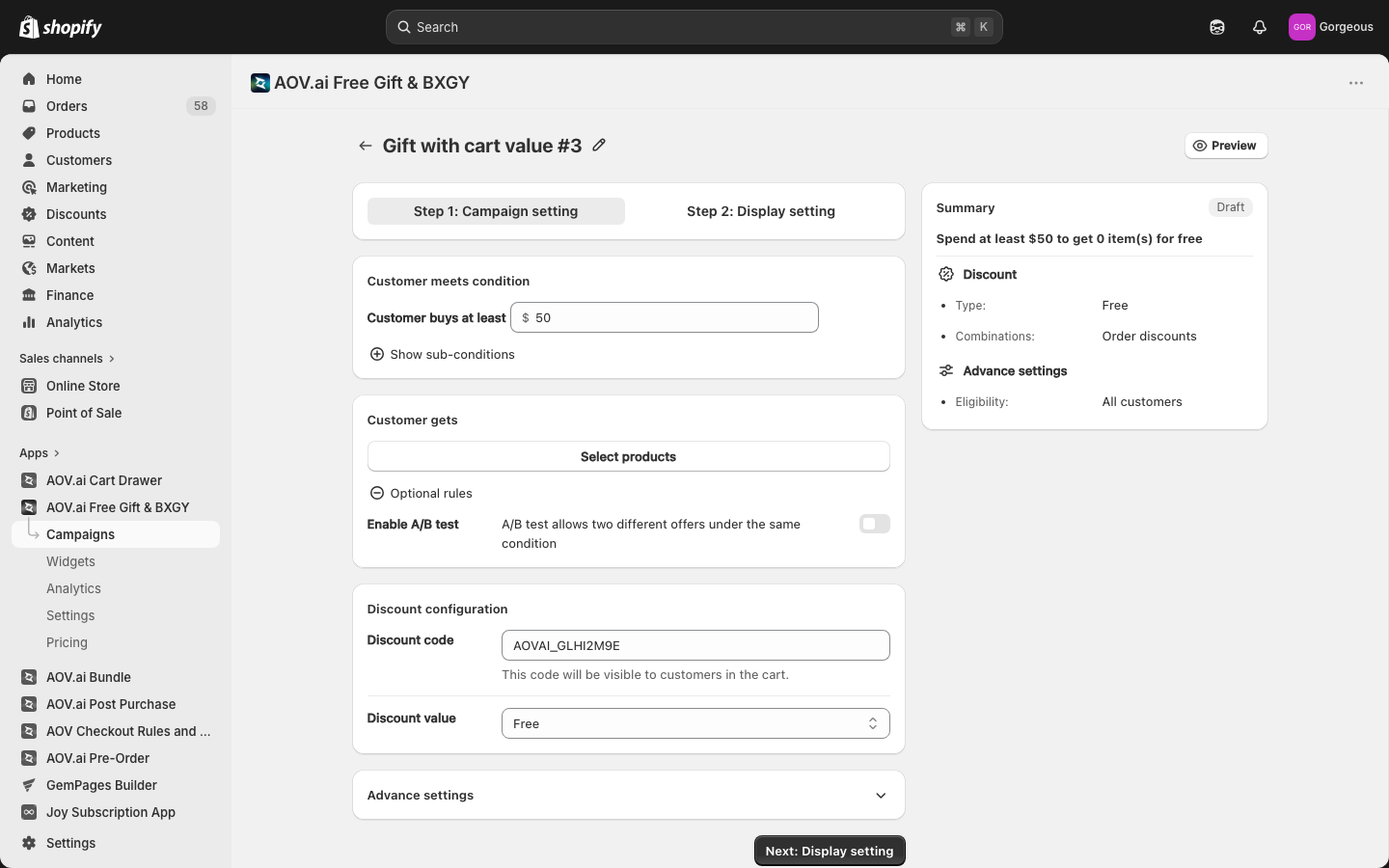Click the Products tag icon

[x=29, y=133]
